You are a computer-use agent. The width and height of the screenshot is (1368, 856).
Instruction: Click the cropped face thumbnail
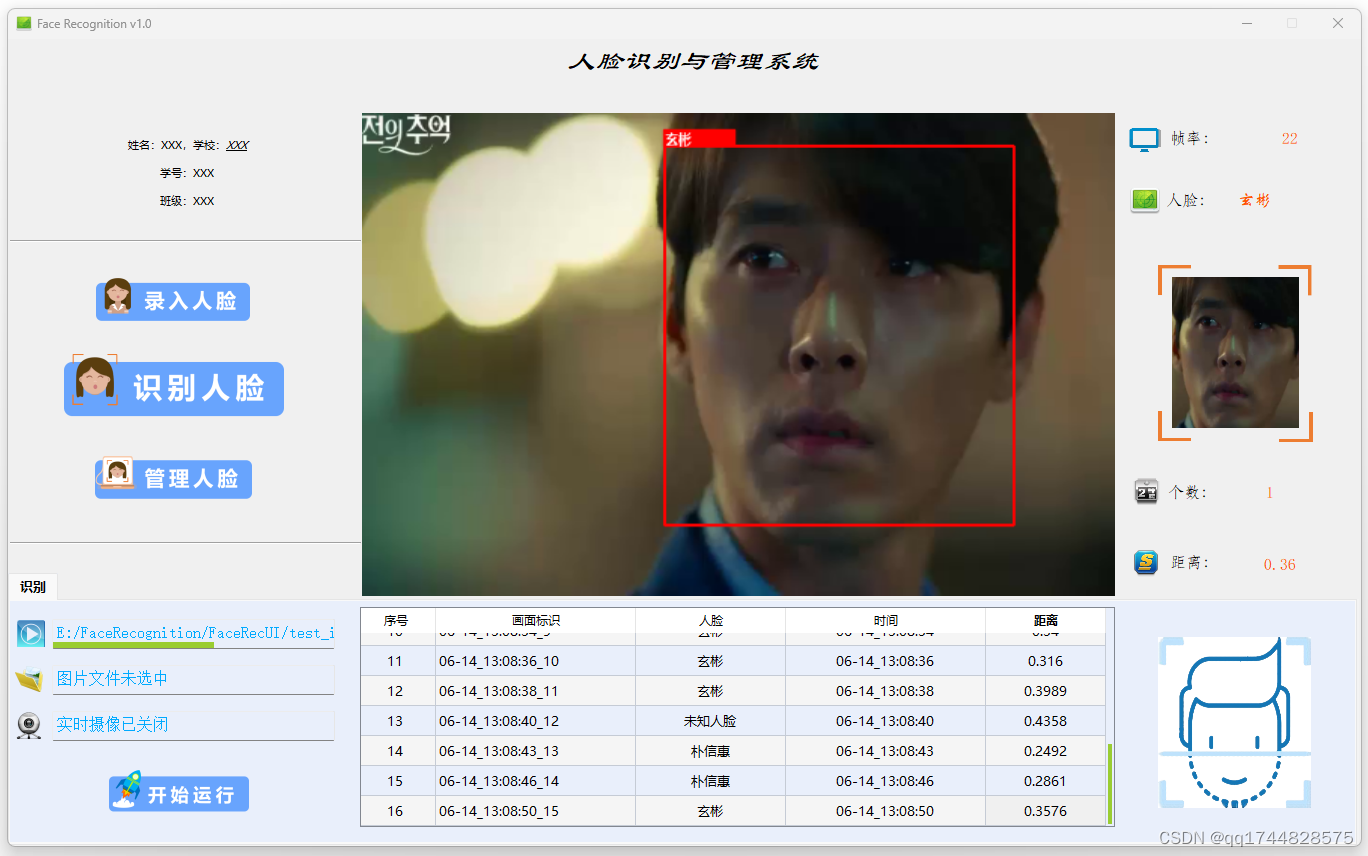[1235, 352]
